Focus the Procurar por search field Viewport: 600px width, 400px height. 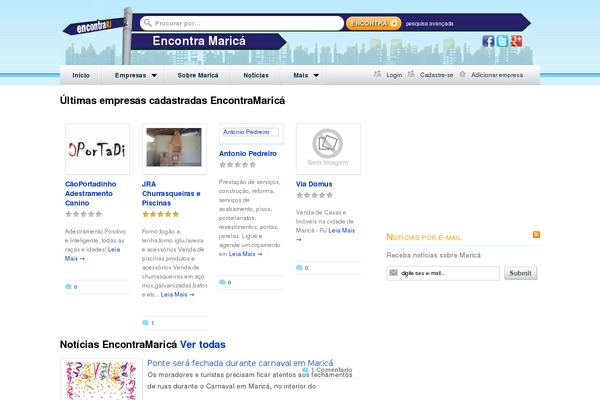[242, 23]
